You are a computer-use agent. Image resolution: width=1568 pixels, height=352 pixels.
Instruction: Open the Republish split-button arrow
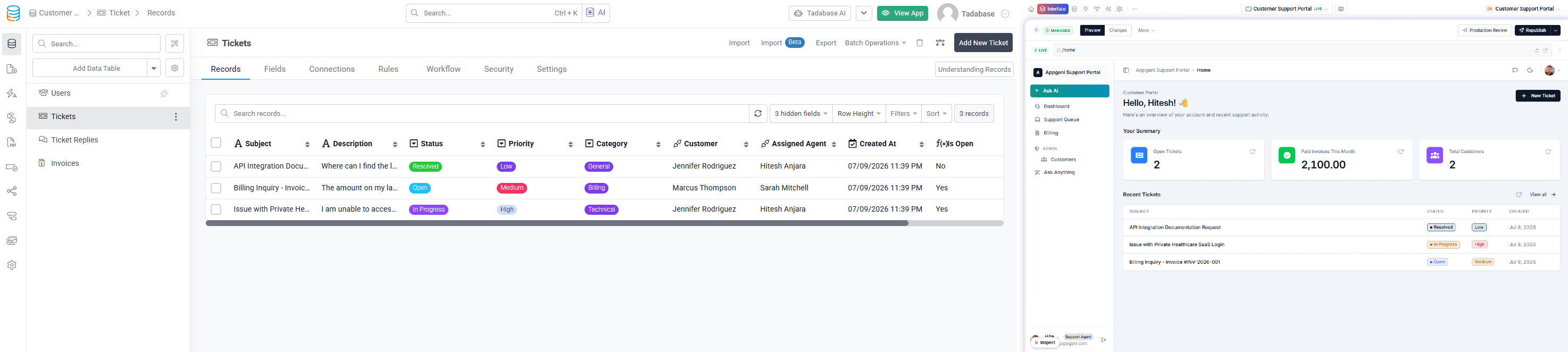[1556, 30]
